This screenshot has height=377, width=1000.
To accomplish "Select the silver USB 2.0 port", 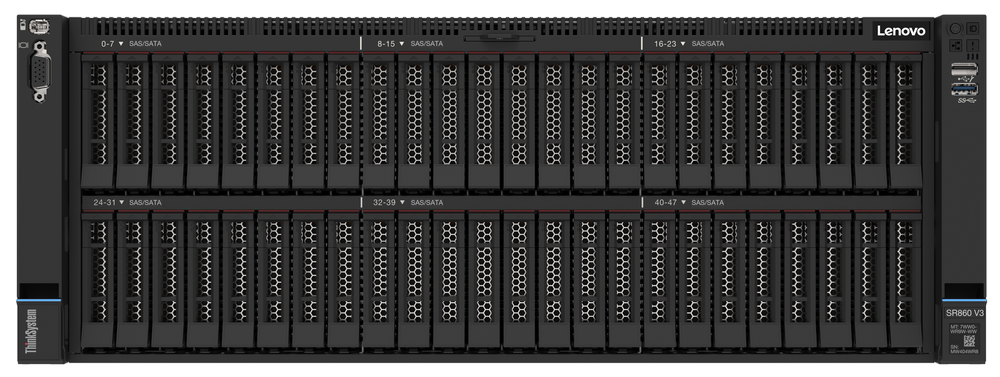I will [964, 69].
